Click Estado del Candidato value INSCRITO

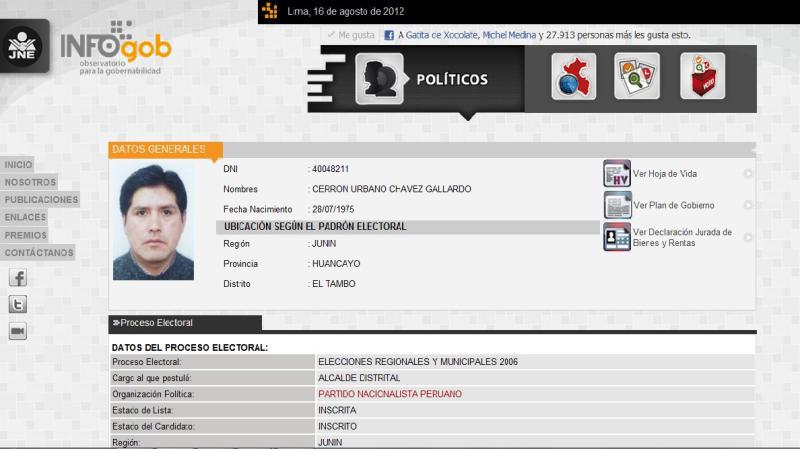point(337,426)
